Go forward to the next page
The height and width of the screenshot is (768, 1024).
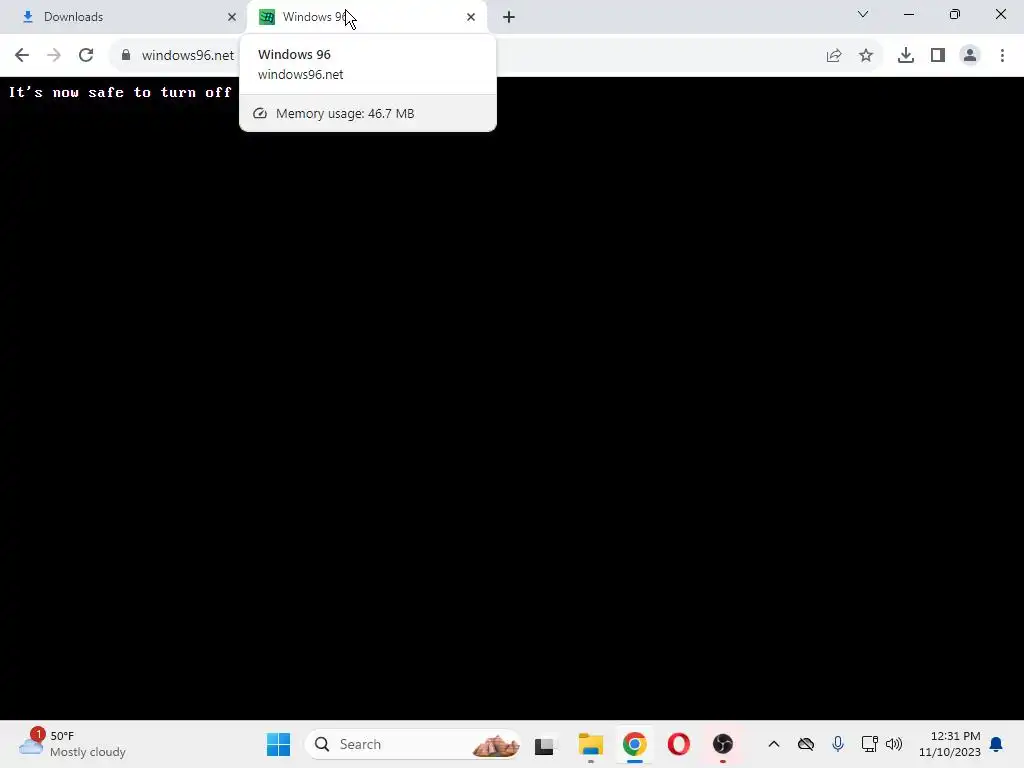pos(54,55)
